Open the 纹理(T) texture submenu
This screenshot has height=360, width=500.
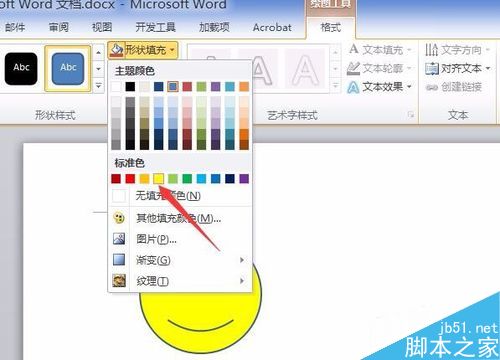180,281
